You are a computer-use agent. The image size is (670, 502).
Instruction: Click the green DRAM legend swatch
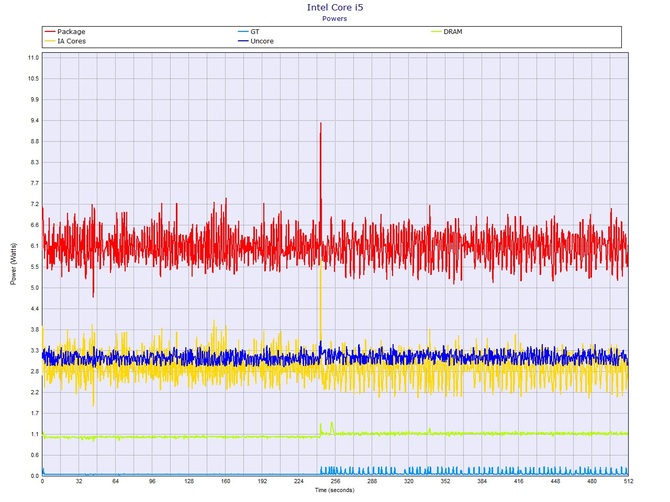coord(436,32)
